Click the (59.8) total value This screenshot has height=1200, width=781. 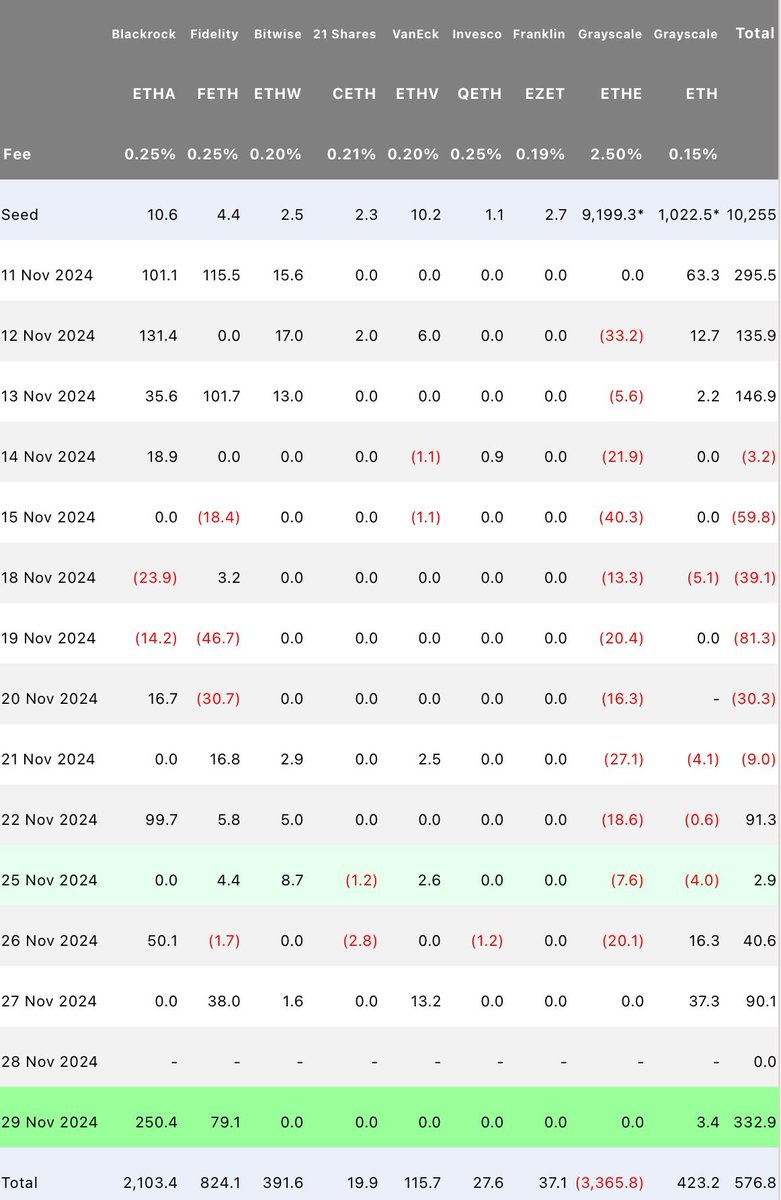pyautogui.click(x=754, y=517)
